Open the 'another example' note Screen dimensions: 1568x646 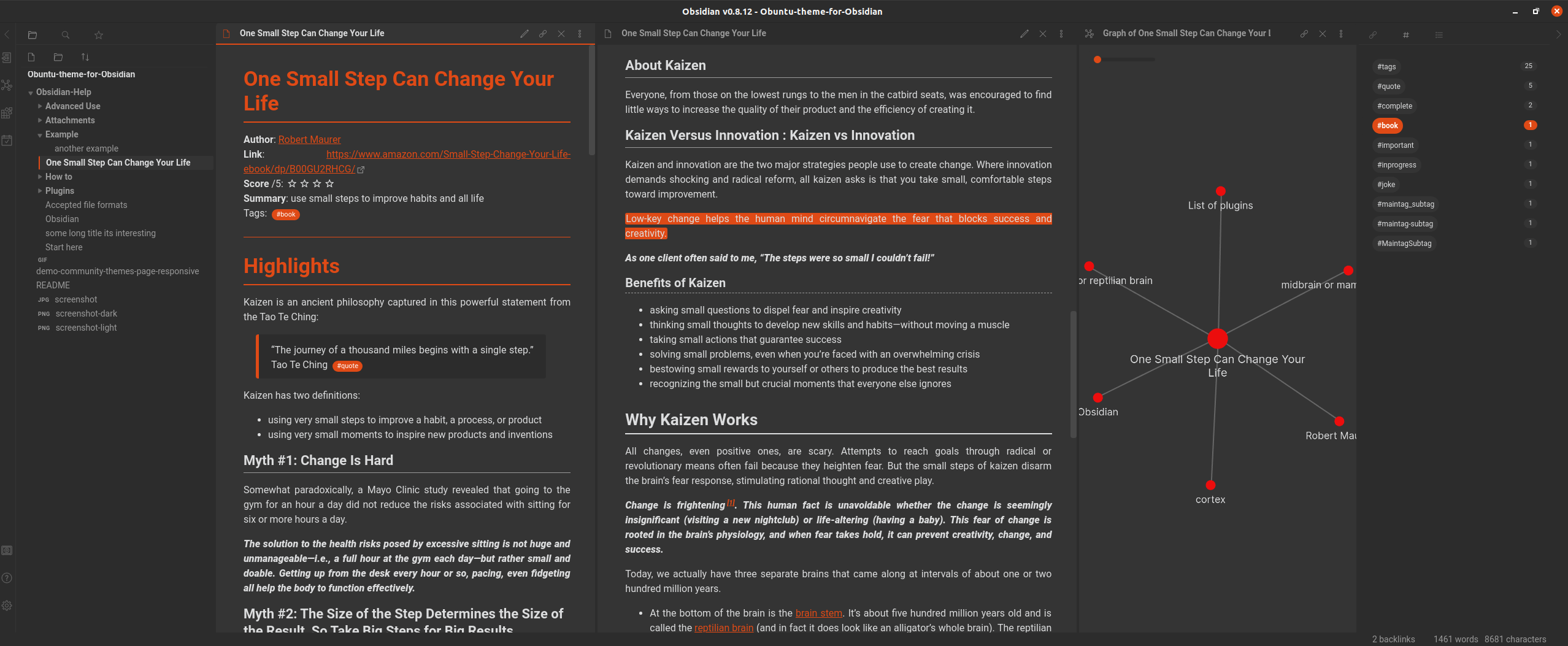pyautogui.click(x=86, y=148)
